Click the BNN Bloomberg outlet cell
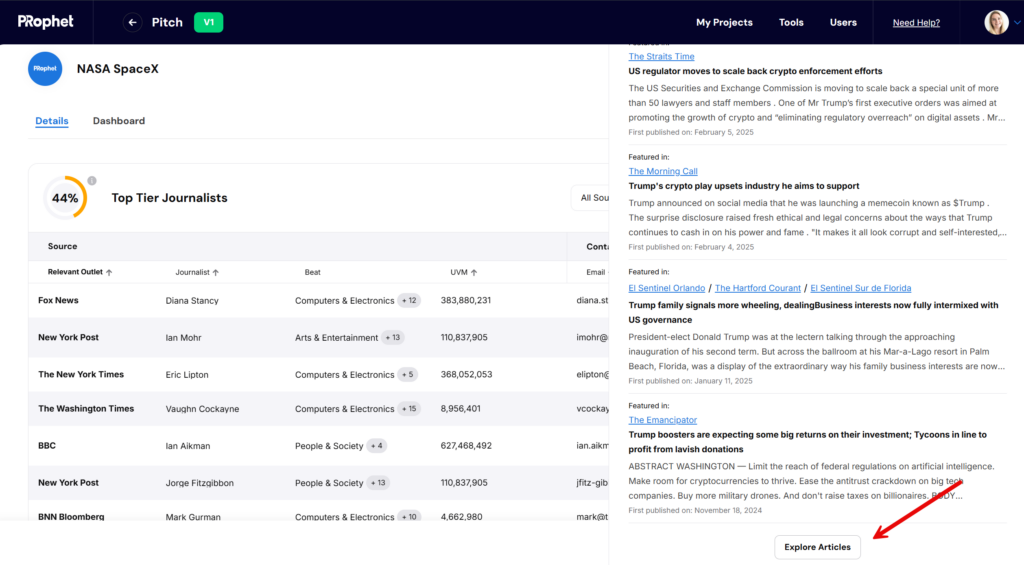This screenshot has width=1024, height=565. click(x=71, y=516)
